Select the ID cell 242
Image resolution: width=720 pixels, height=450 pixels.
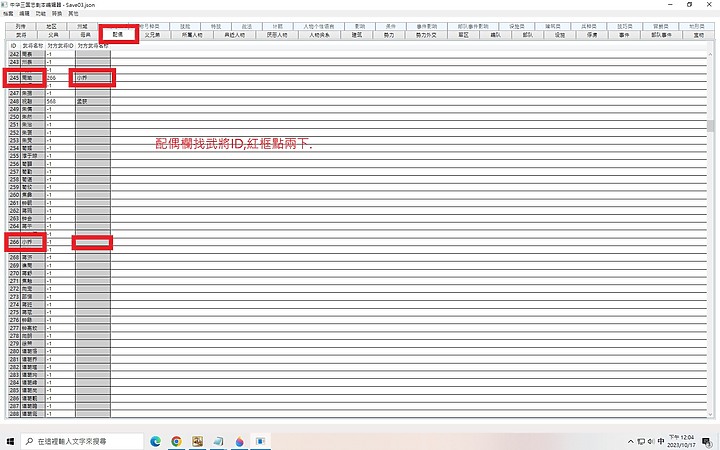click(x=14, y=54)
